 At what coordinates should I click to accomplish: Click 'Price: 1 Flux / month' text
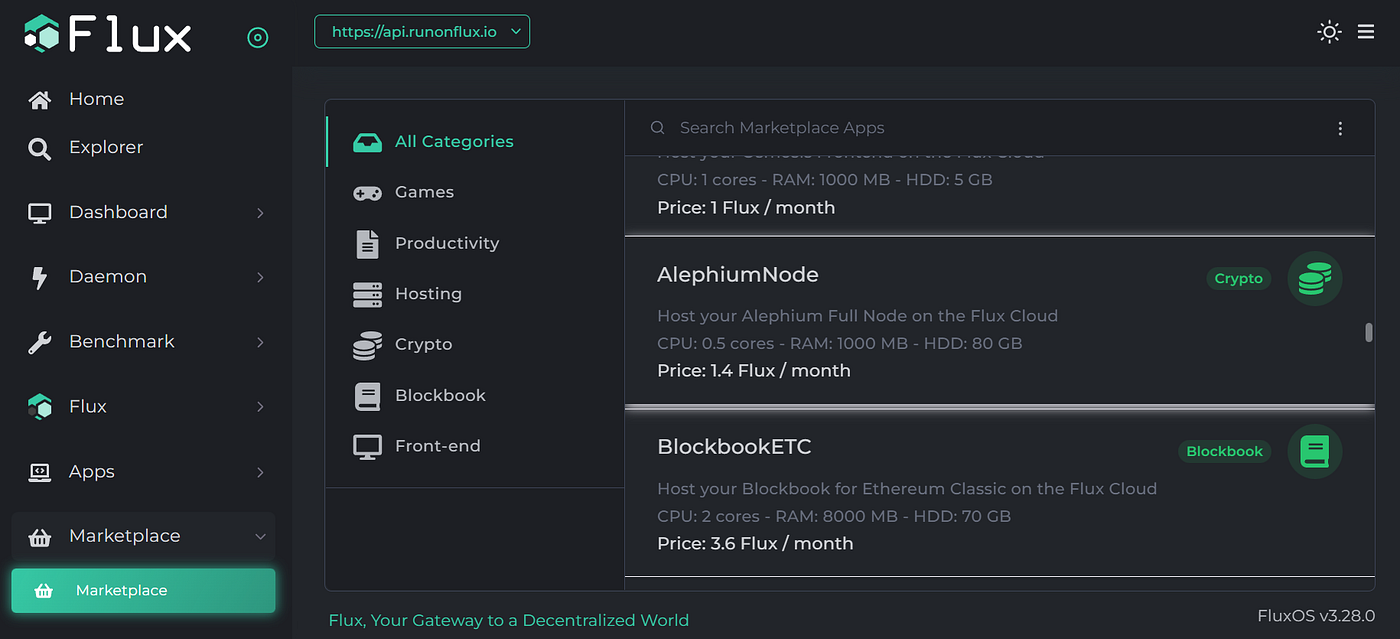pyautogui.click(x=746, y=208)
